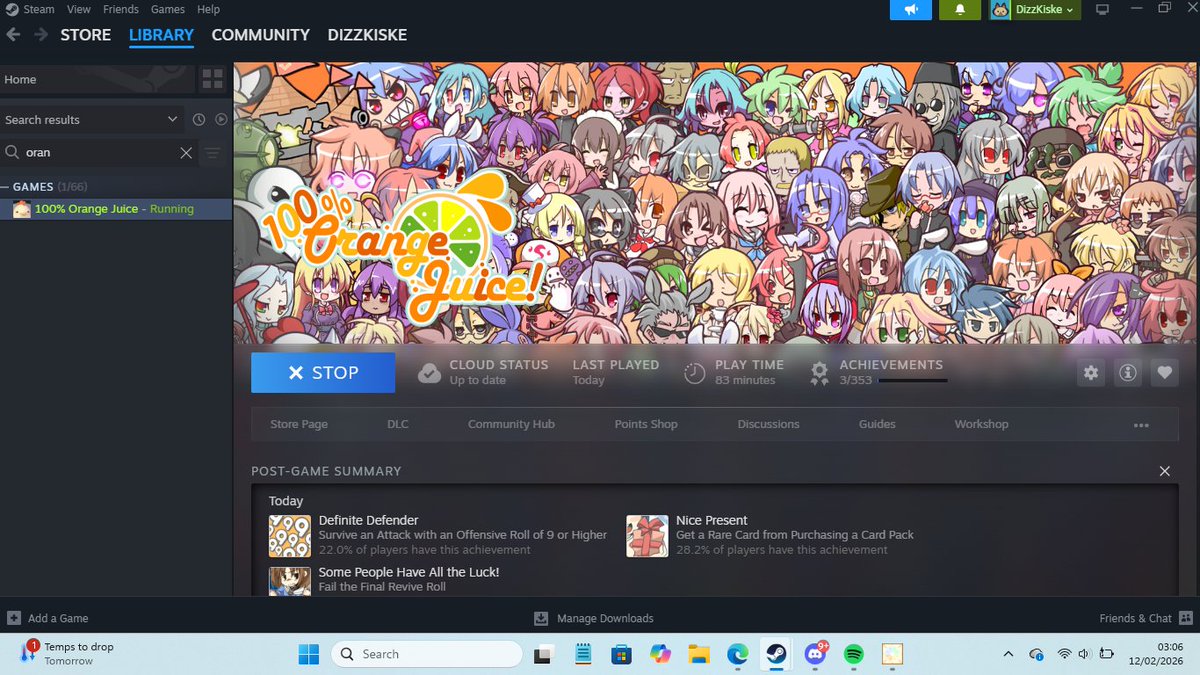
Task: Open the more links ellipsis menu
Action: (x=1141, y=425)
